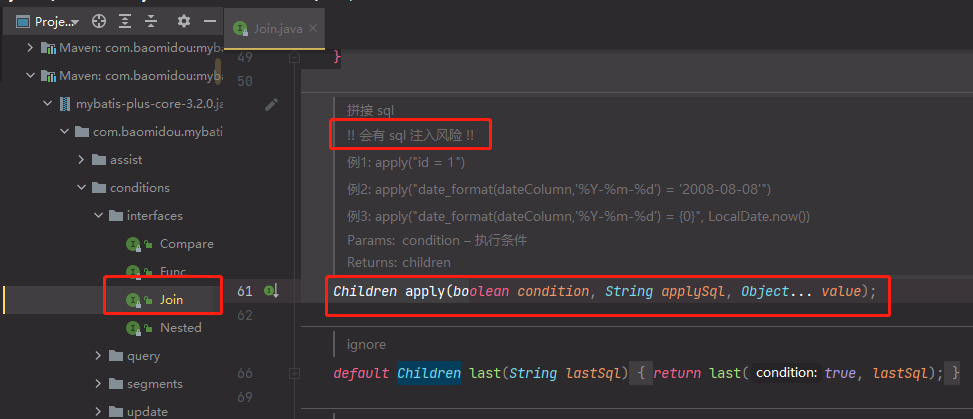Click the pencil edit-doc icon in gutter
The image size is (973, 419).
(x=271, y=104)
